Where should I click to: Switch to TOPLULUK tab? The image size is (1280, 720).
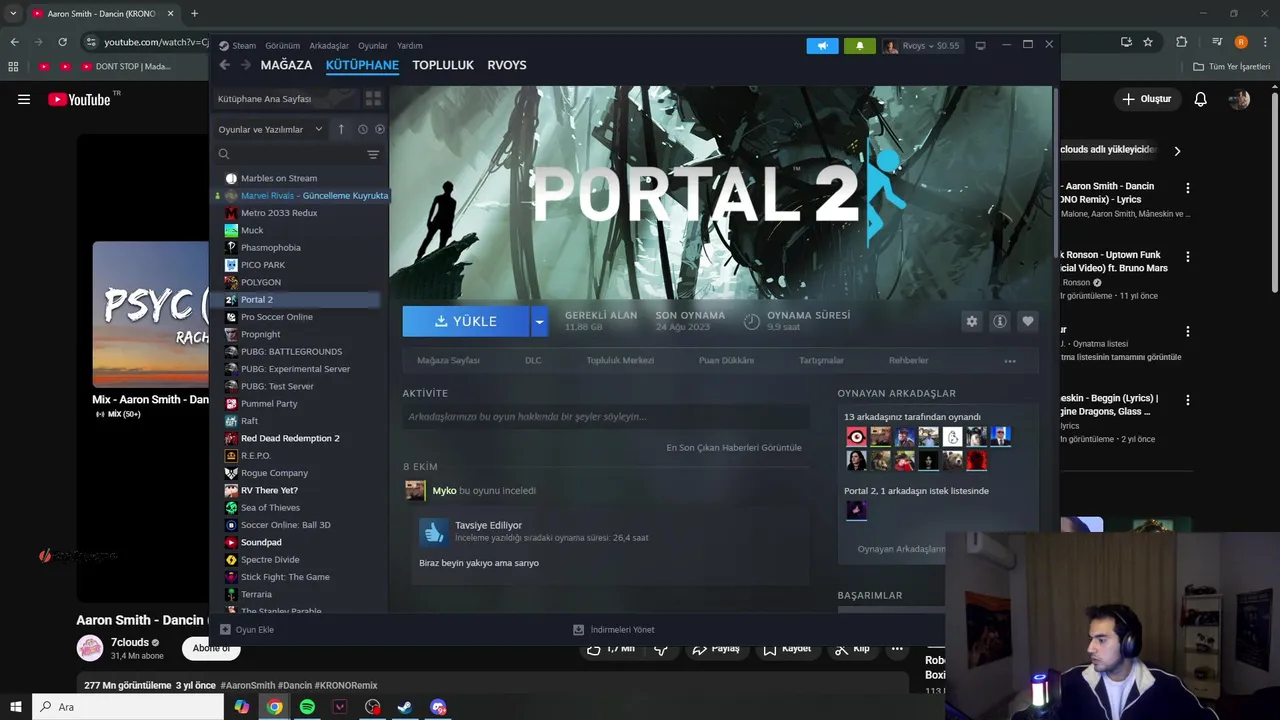click(443, 65)
